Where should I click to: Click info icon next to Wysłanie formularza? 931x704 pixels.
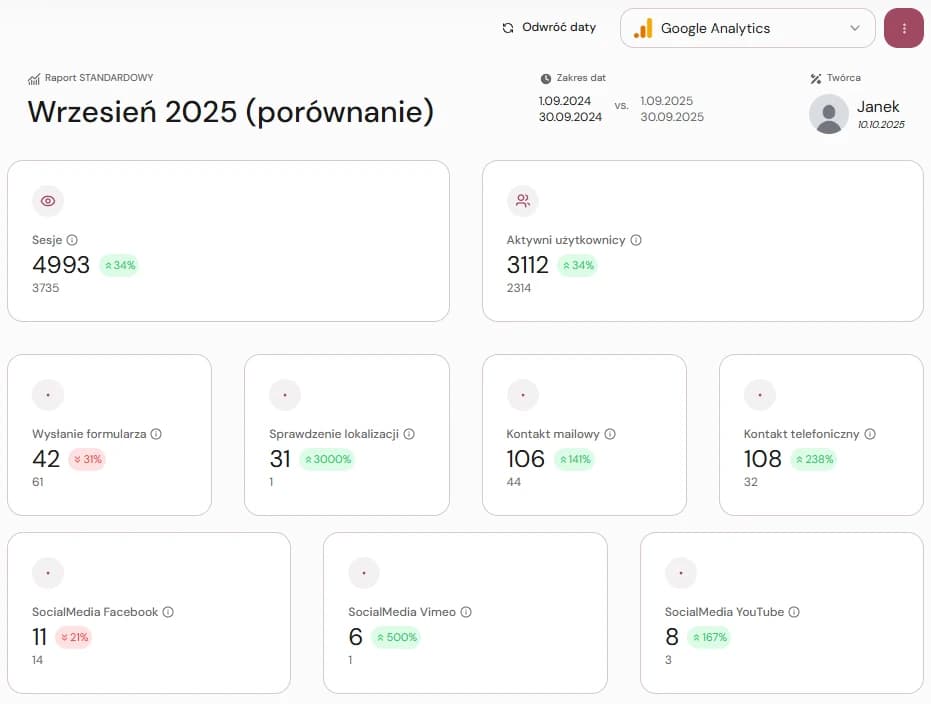click(156, 434)
